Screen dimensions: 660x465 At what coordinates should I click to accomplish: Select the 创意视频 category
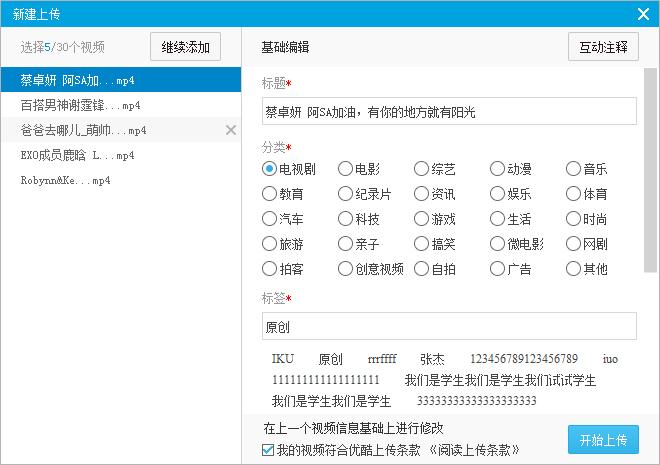click(345, 268)
